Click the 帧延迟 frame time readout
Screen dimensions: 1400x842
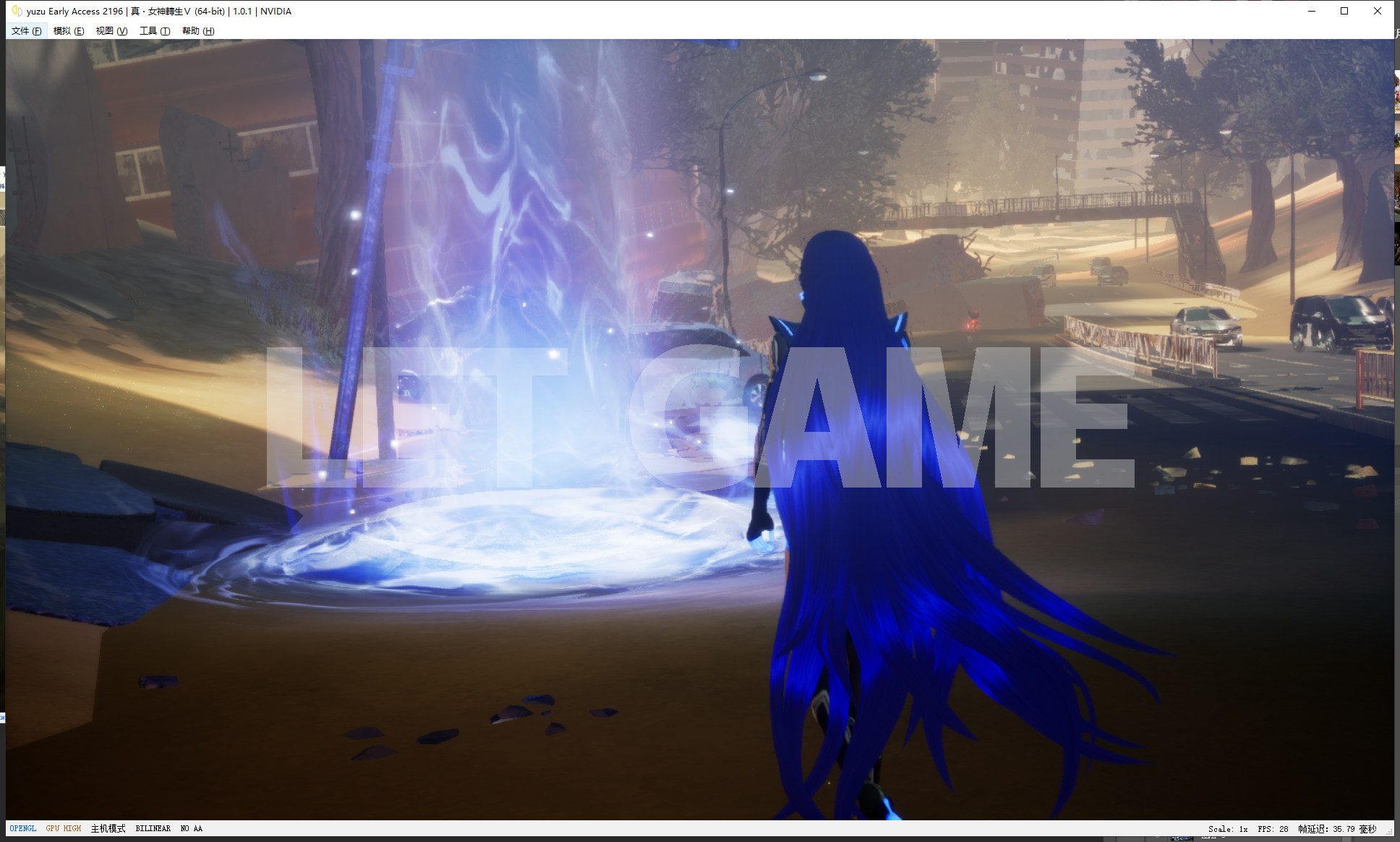(x=1336, y=829)
